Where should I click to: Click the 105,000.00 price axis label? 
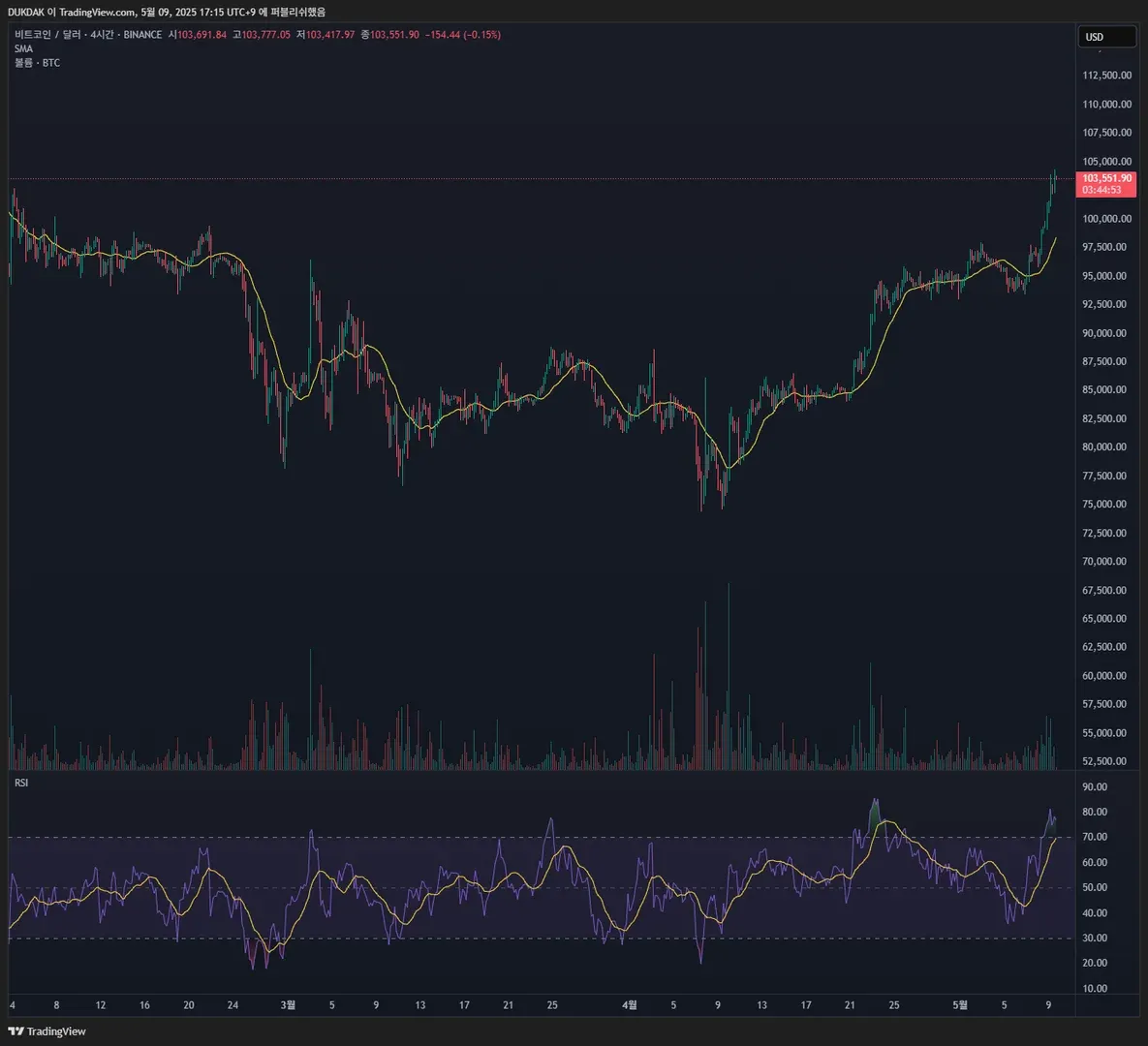tap(1107, 162)
